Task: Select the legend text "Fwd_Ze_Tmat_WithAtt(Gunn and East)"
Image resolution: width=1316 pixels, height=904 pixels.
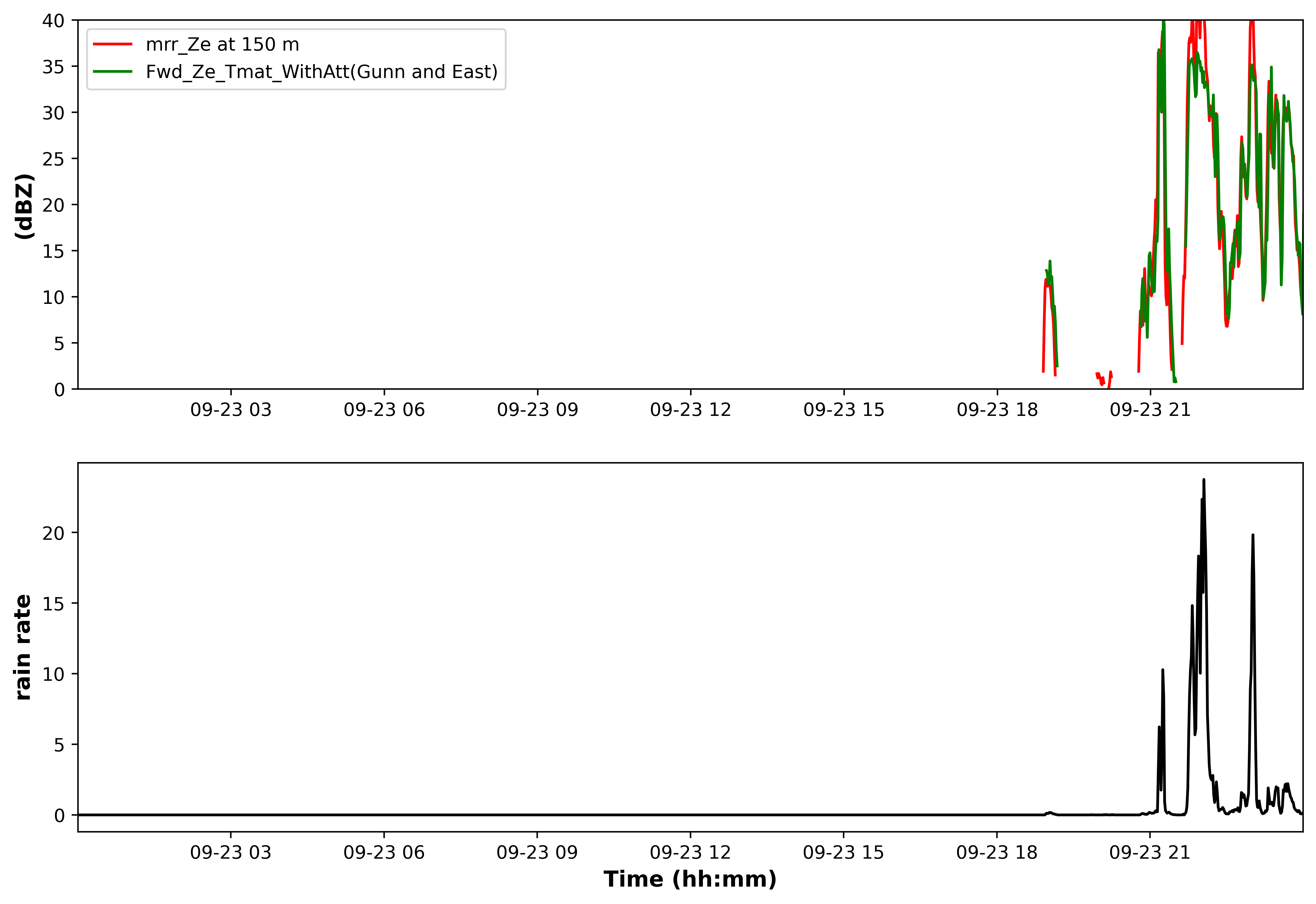Action: click(322, 72)
